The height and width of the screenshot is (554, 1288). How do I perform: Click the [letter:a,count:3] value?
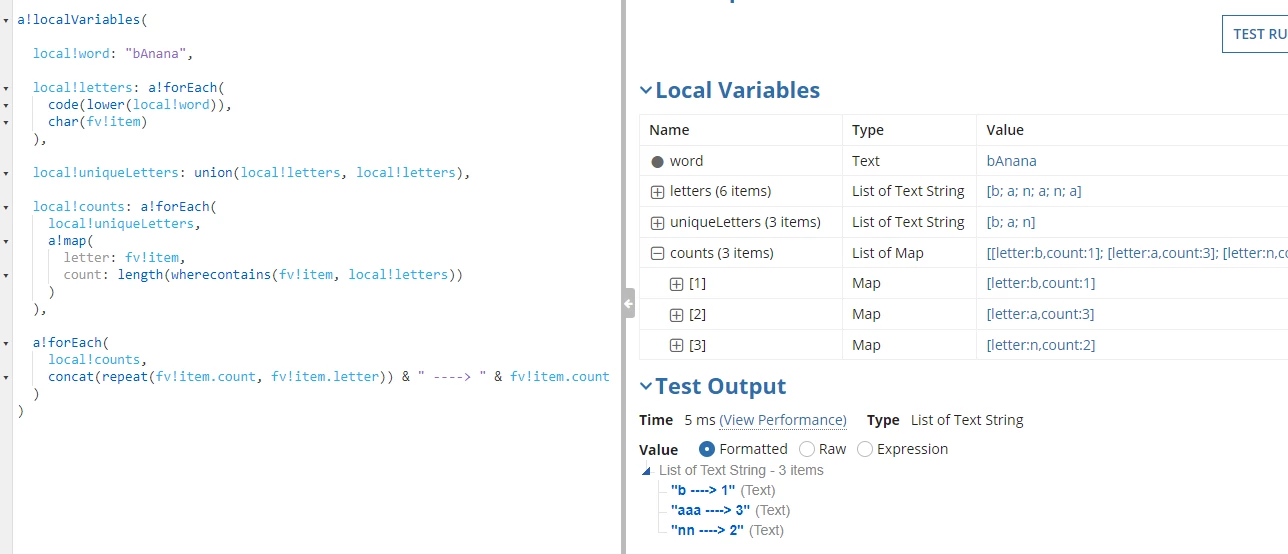click(x=1040, y=314)
